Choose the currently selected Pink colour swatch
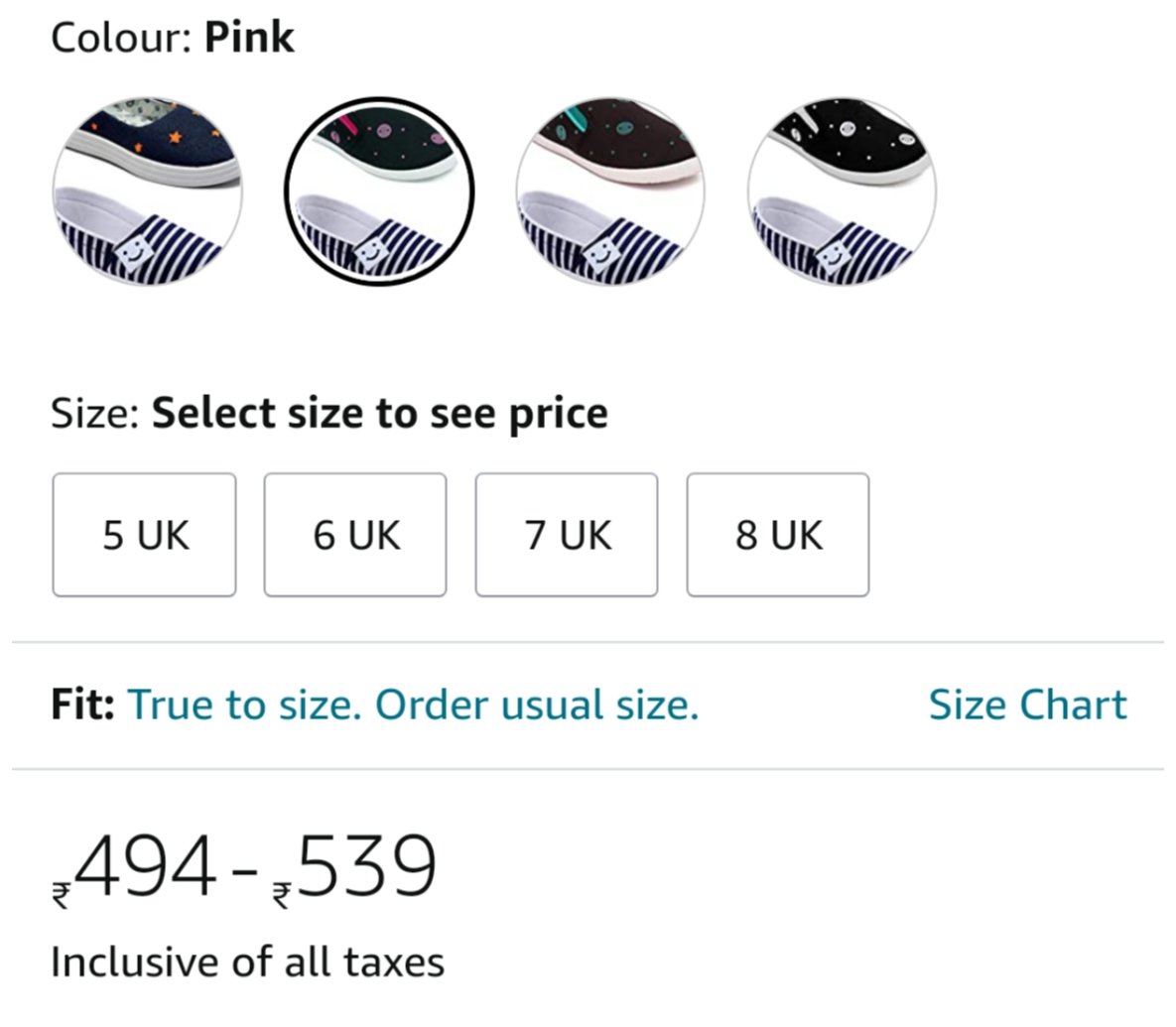Image resolution: width=1176 pixels, height=1027 pixels. [379, 192]
